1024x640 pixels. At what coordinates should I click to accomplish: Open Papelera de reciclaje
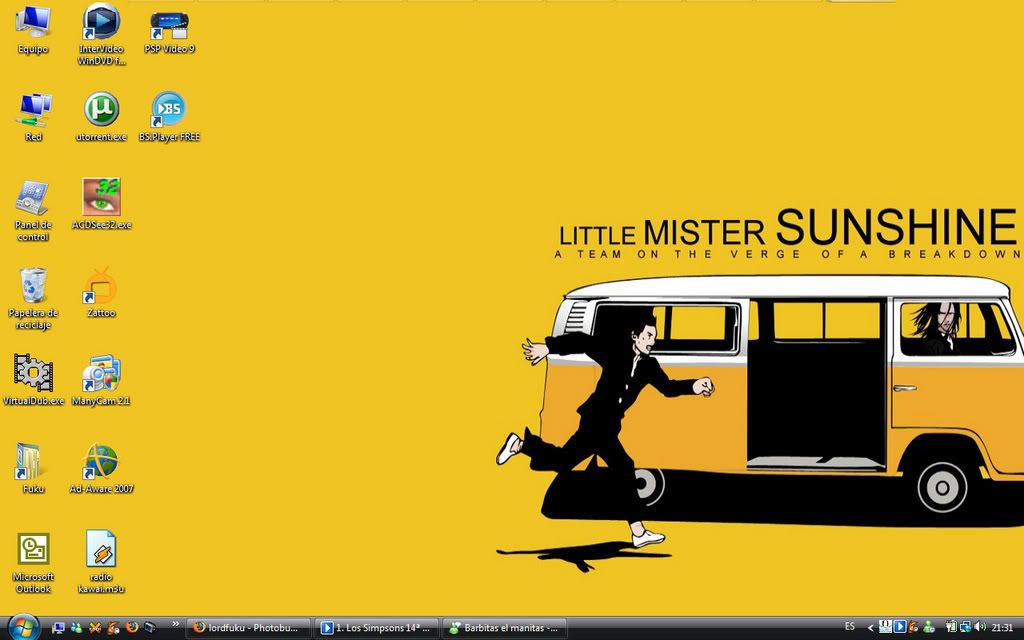[33, 298]
